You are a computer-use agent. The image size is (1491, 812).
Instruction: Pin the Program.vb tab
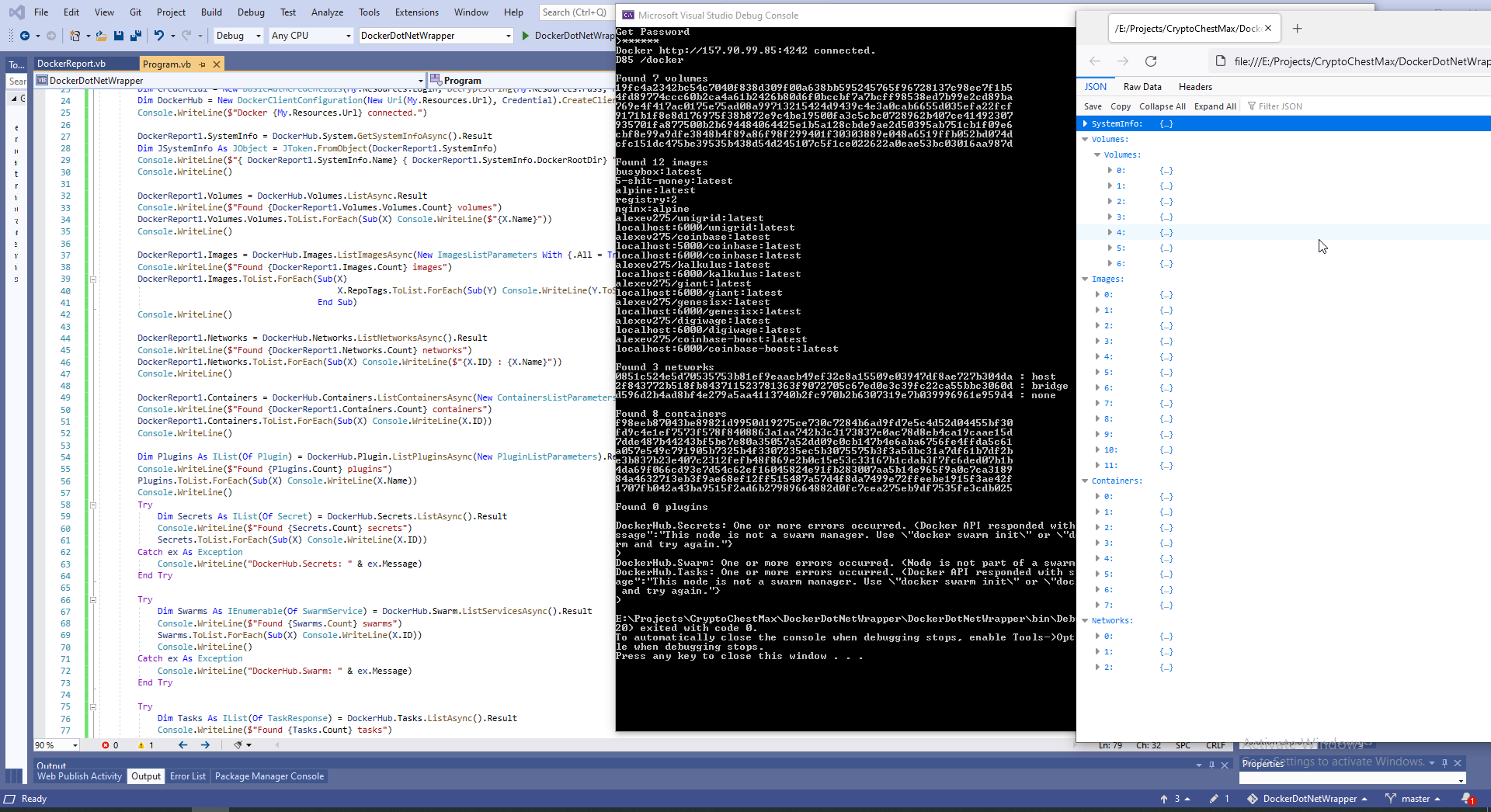coord(203,64)
